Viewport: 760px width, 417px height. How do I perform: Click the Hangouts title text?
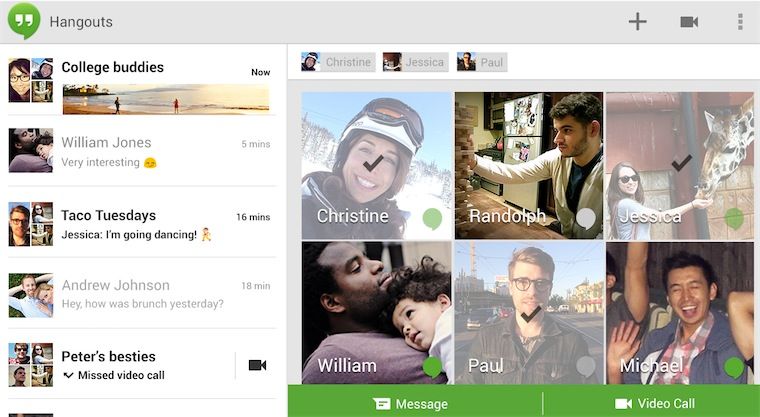[81, 22]
